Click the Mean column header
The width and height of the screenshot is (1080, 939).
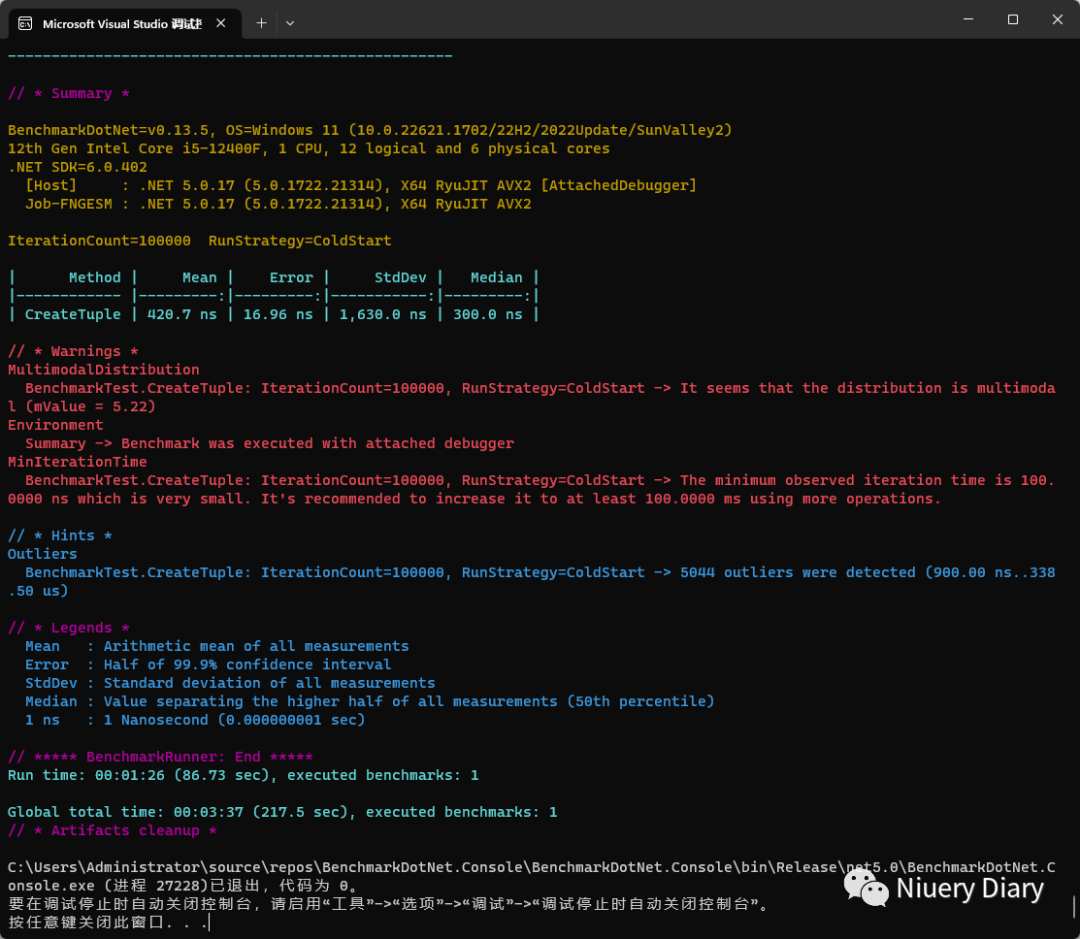pyautogui.click(x=200, y=278)
